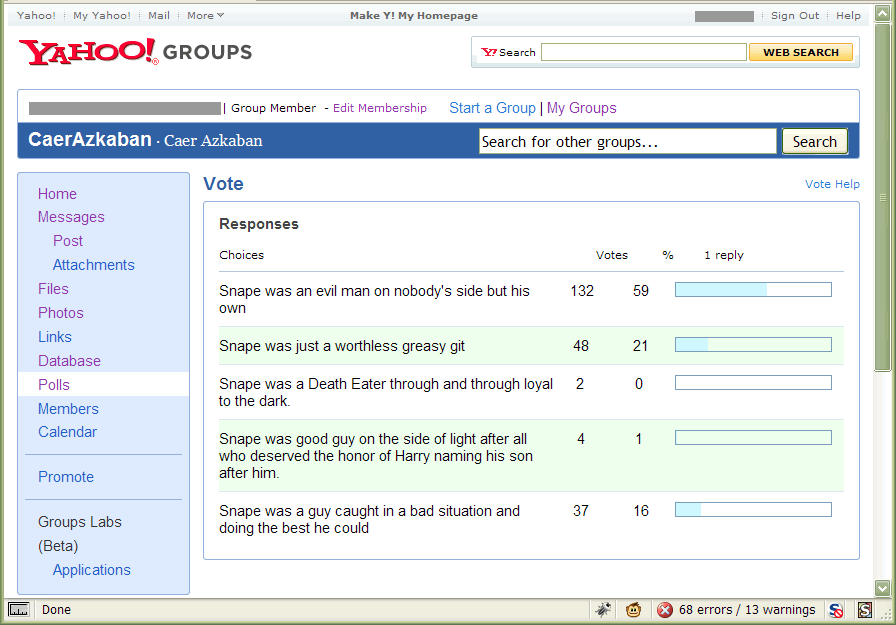896x625 pixels.
Task: Open Calendar in sidebar
Action: tap(67, 432)
